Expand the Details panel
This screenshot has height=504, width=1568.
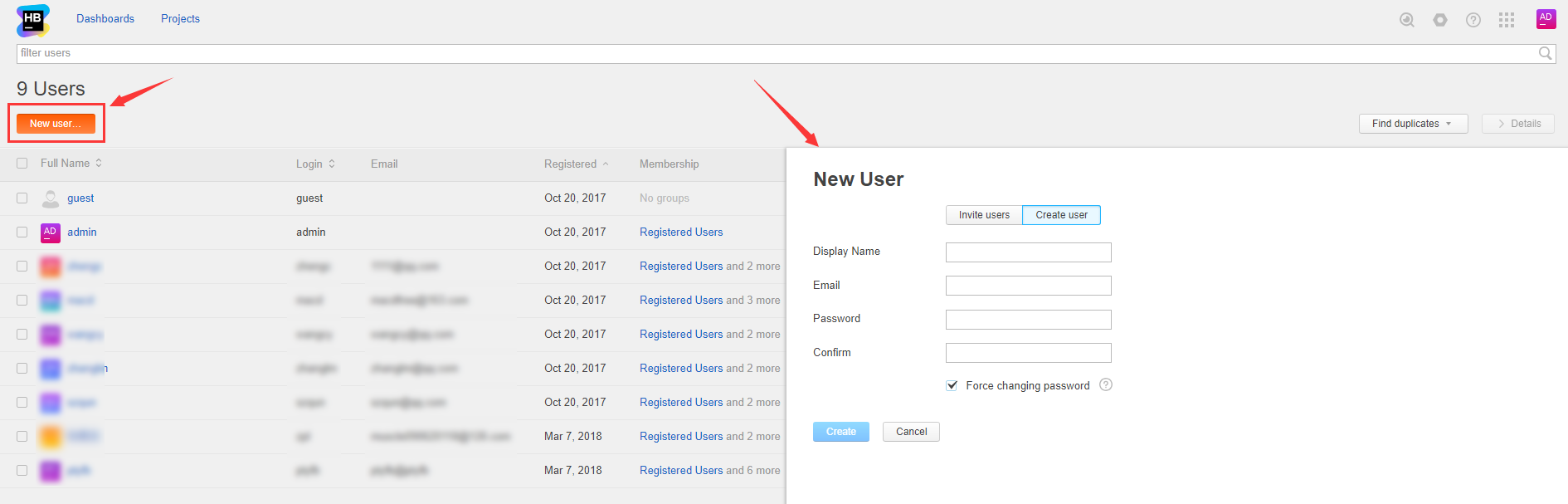1517,124
